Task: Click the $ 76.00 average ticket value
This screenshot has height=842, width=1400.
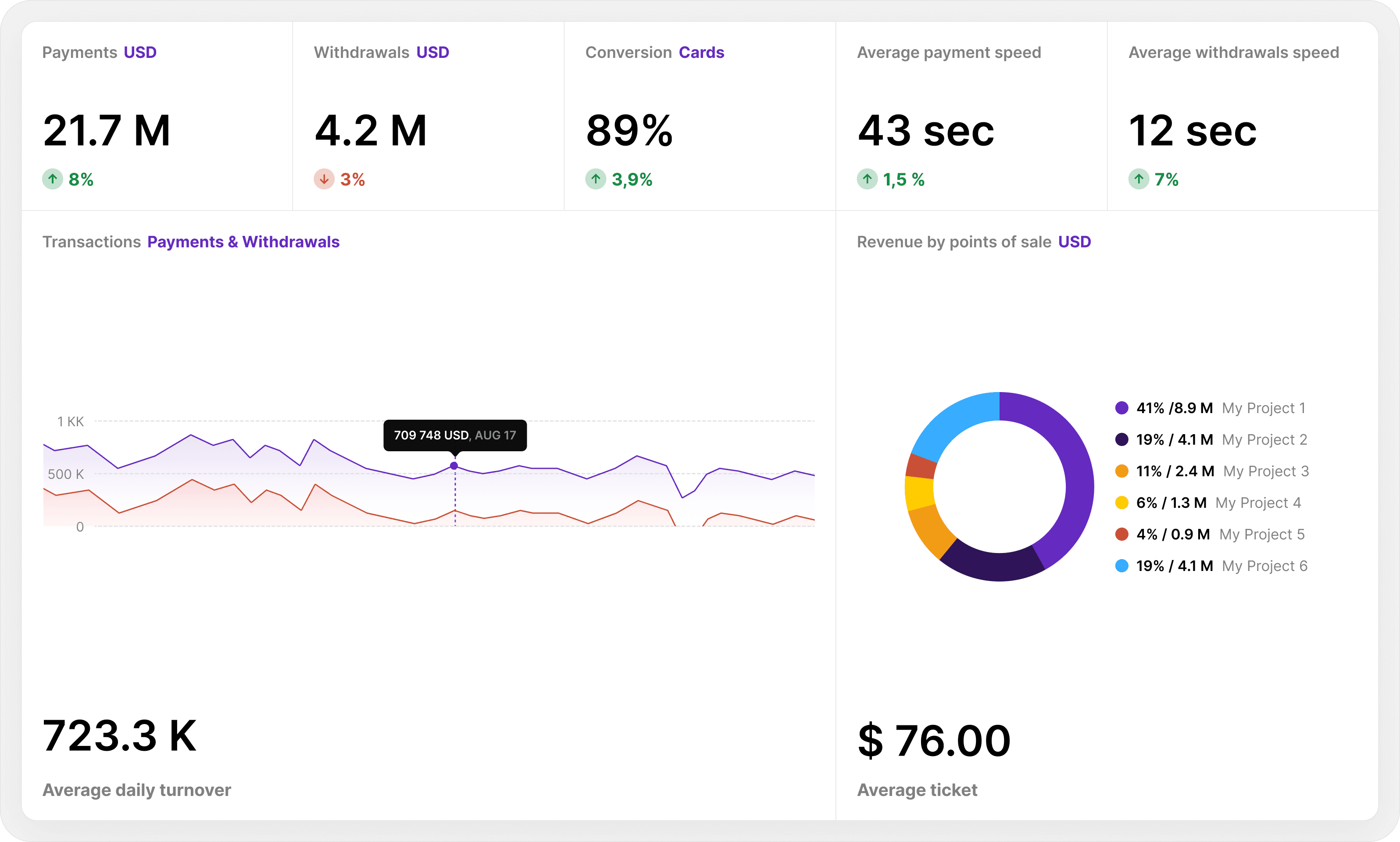Action: [x=934, y=740]
